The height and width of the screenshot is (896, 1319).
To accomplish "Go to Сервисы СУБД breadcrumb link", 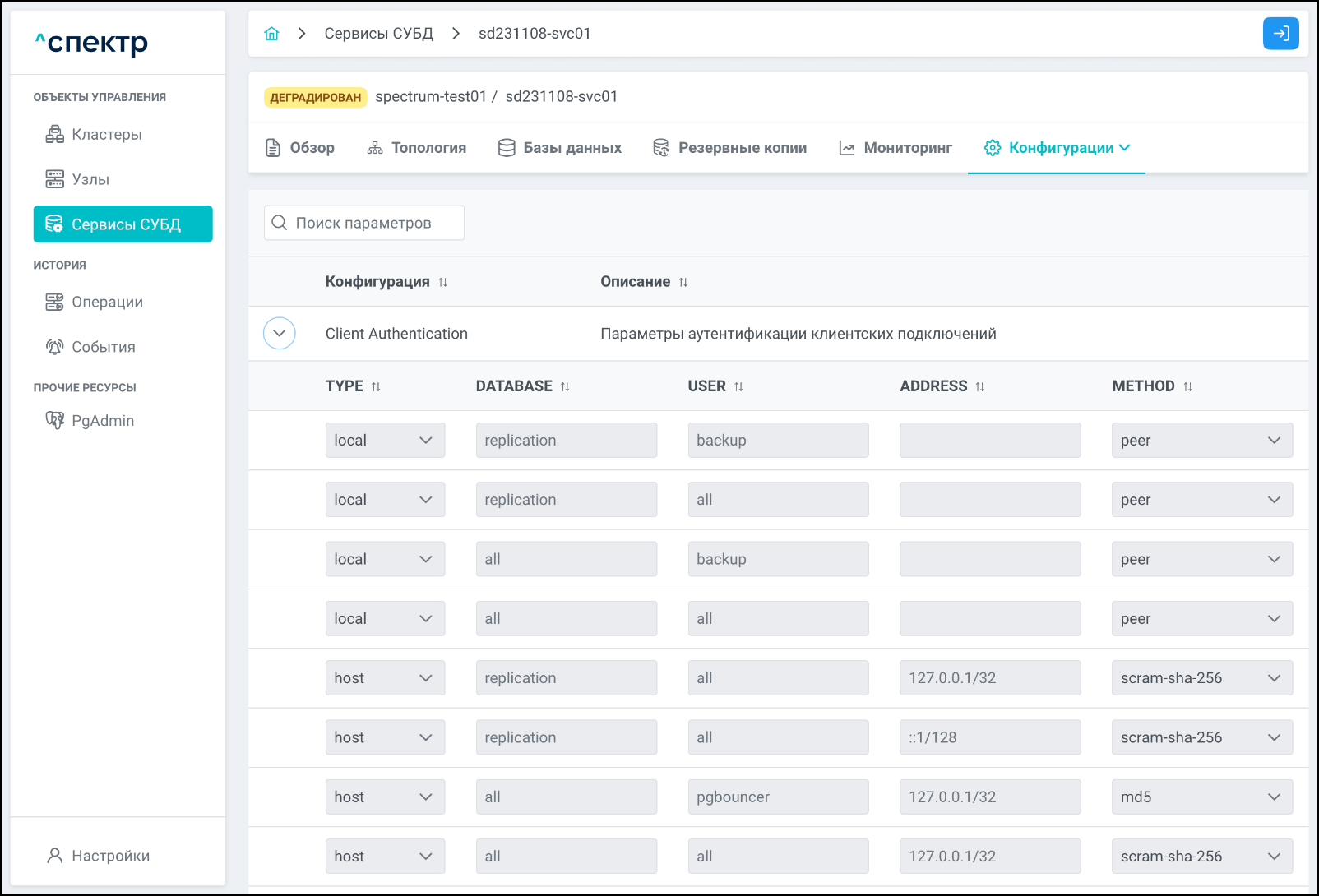I will (x=378, y=34).
